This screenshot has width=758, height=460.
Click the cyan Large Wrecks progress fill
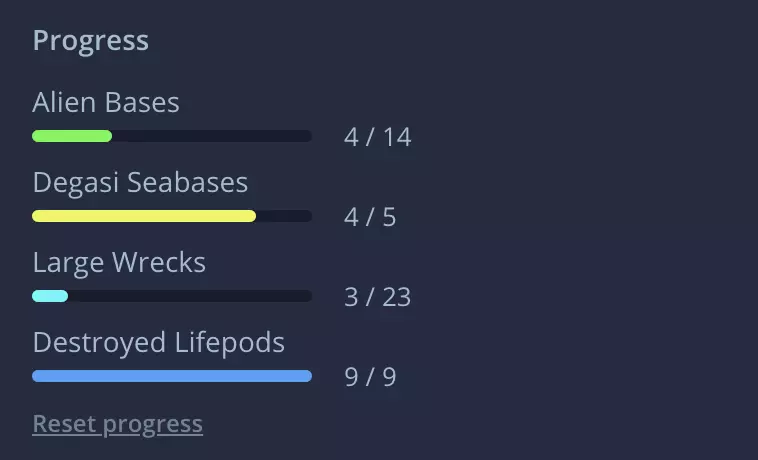pyautogui.click(x=49, y=296)
